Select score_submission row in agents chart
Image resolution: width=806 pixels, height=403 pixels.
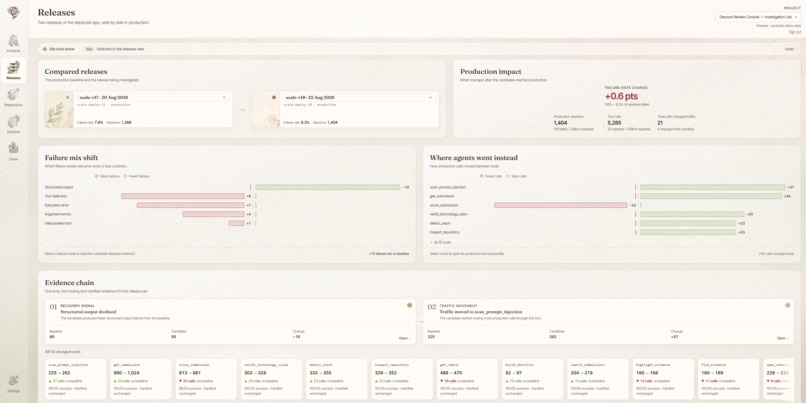pos(612,205)
